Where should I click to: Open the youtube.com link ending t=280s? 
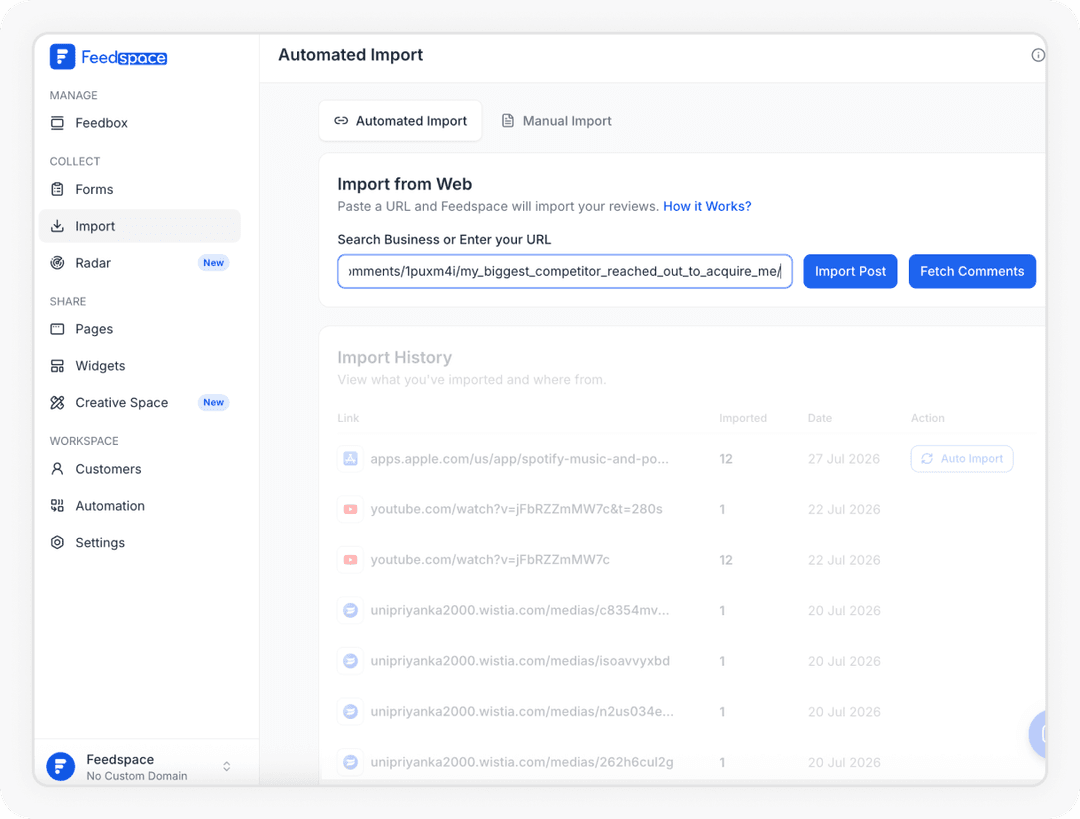[517, 509]
